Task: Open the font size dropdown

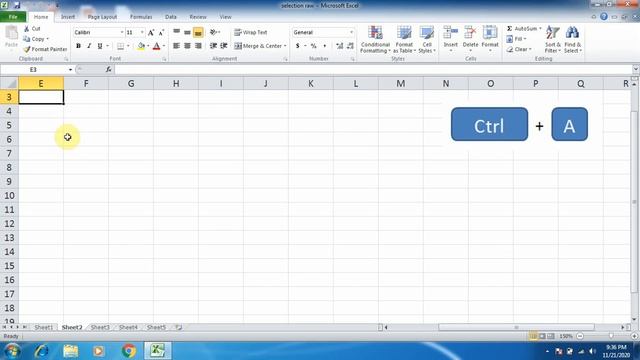Action: (142, 32)
